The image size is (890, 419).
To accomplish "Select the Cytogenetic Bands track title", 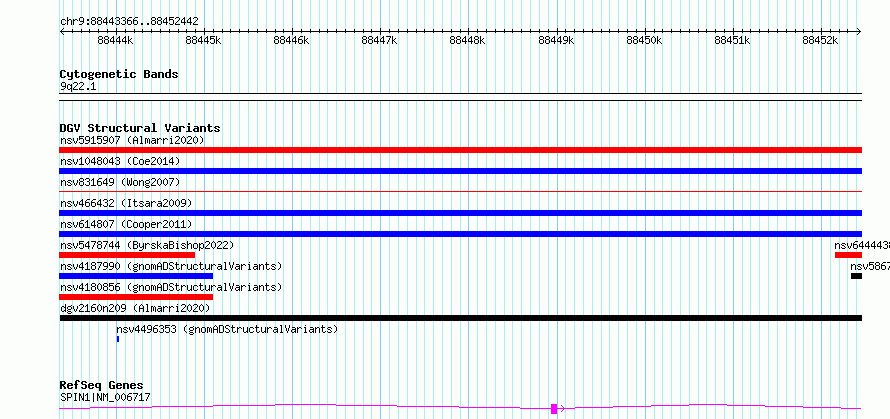I will click(x=119, y=74).
